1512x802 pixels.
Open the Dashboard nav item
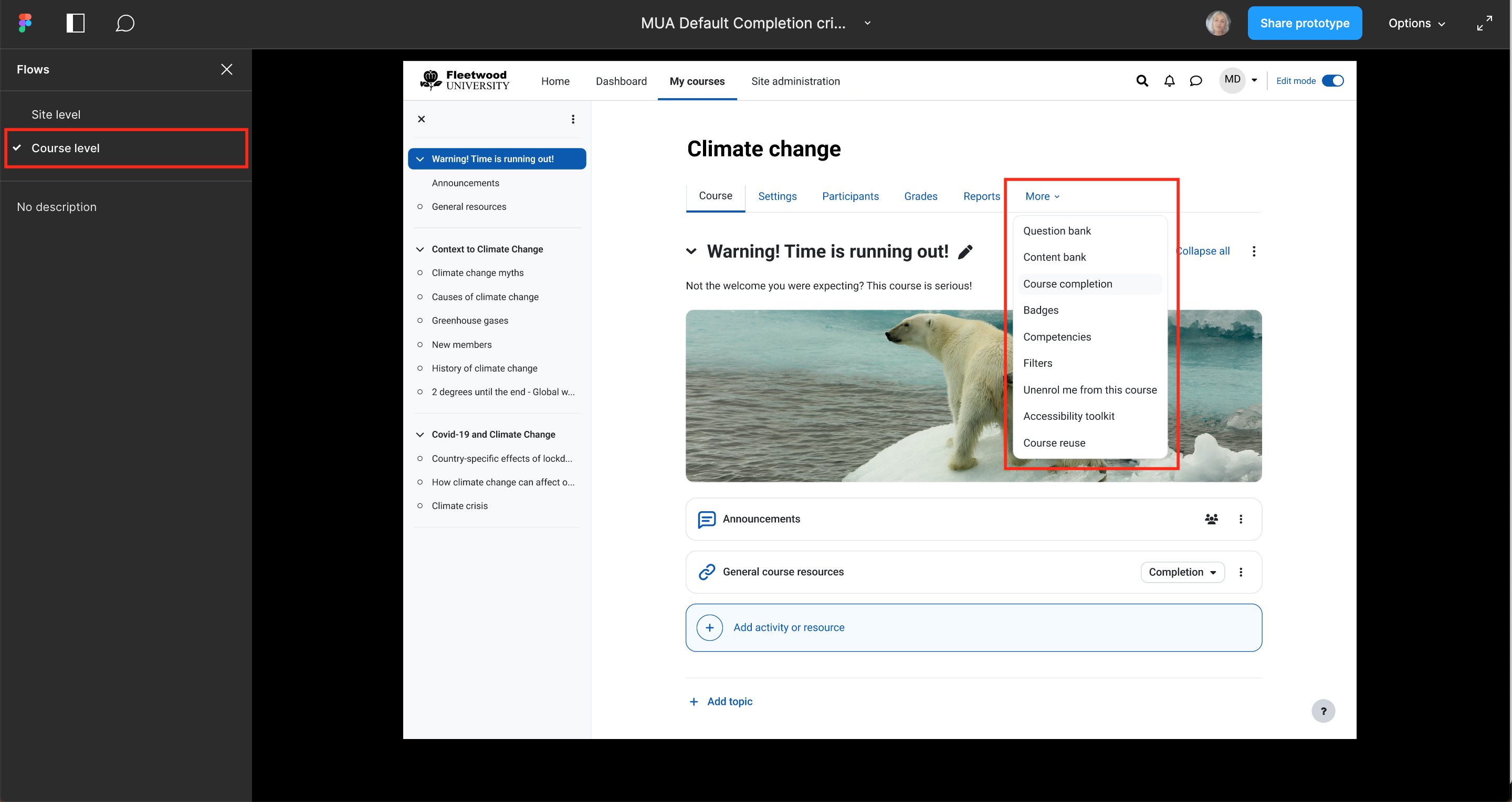[x=621, y=81]
